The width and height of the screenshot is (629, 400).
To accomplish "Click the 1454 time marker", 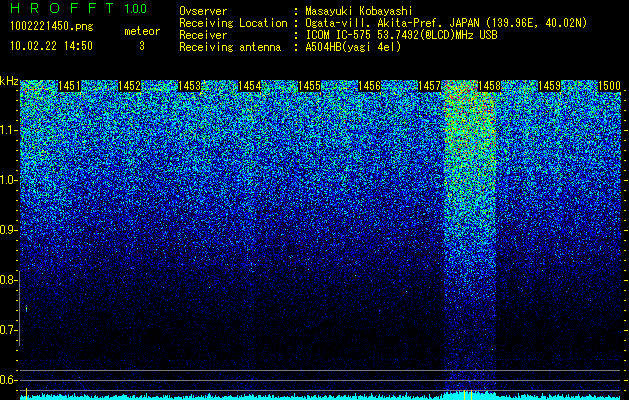I will tap(250, 86).
